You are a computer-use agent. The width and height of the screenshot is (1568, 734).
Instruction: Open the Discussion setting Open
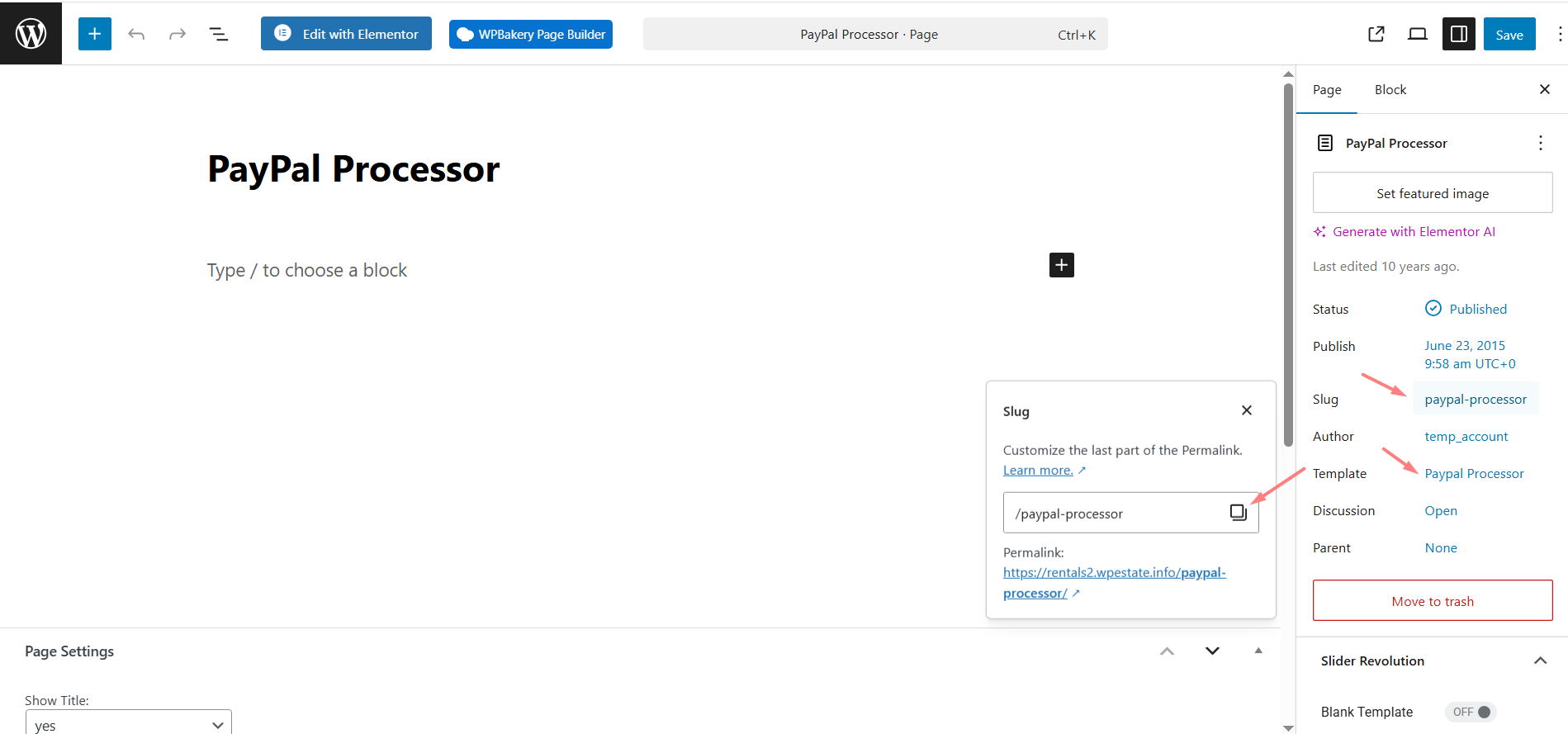pos(1441,510)
